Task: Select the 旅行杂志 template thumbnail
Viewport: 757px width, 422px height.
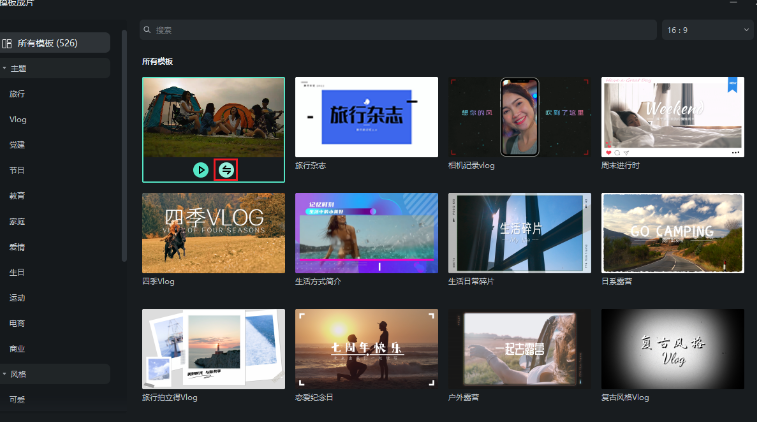Action: (x=366, y=116)
